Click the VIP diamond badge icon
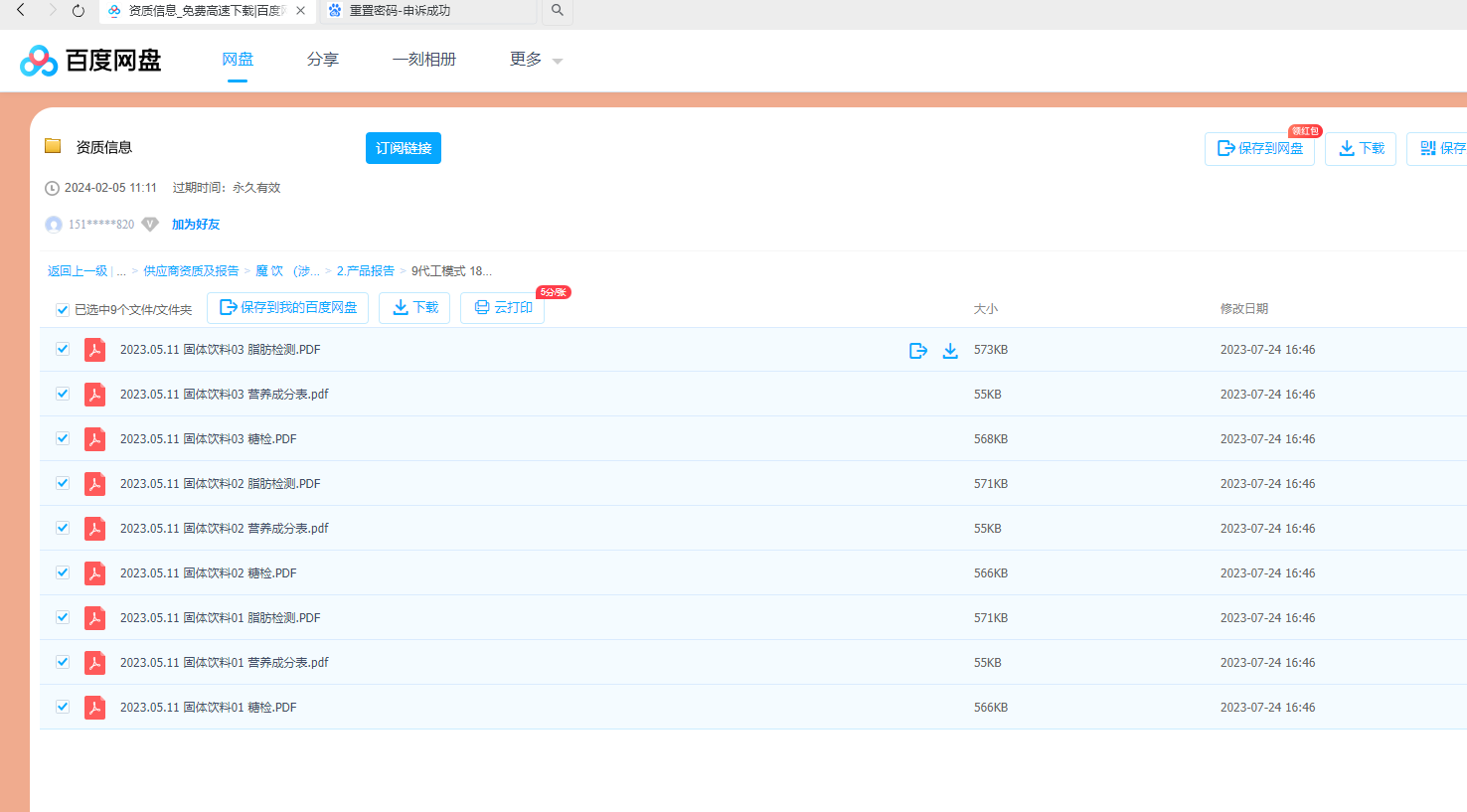 pyautogui.click(x=150, y=225)
